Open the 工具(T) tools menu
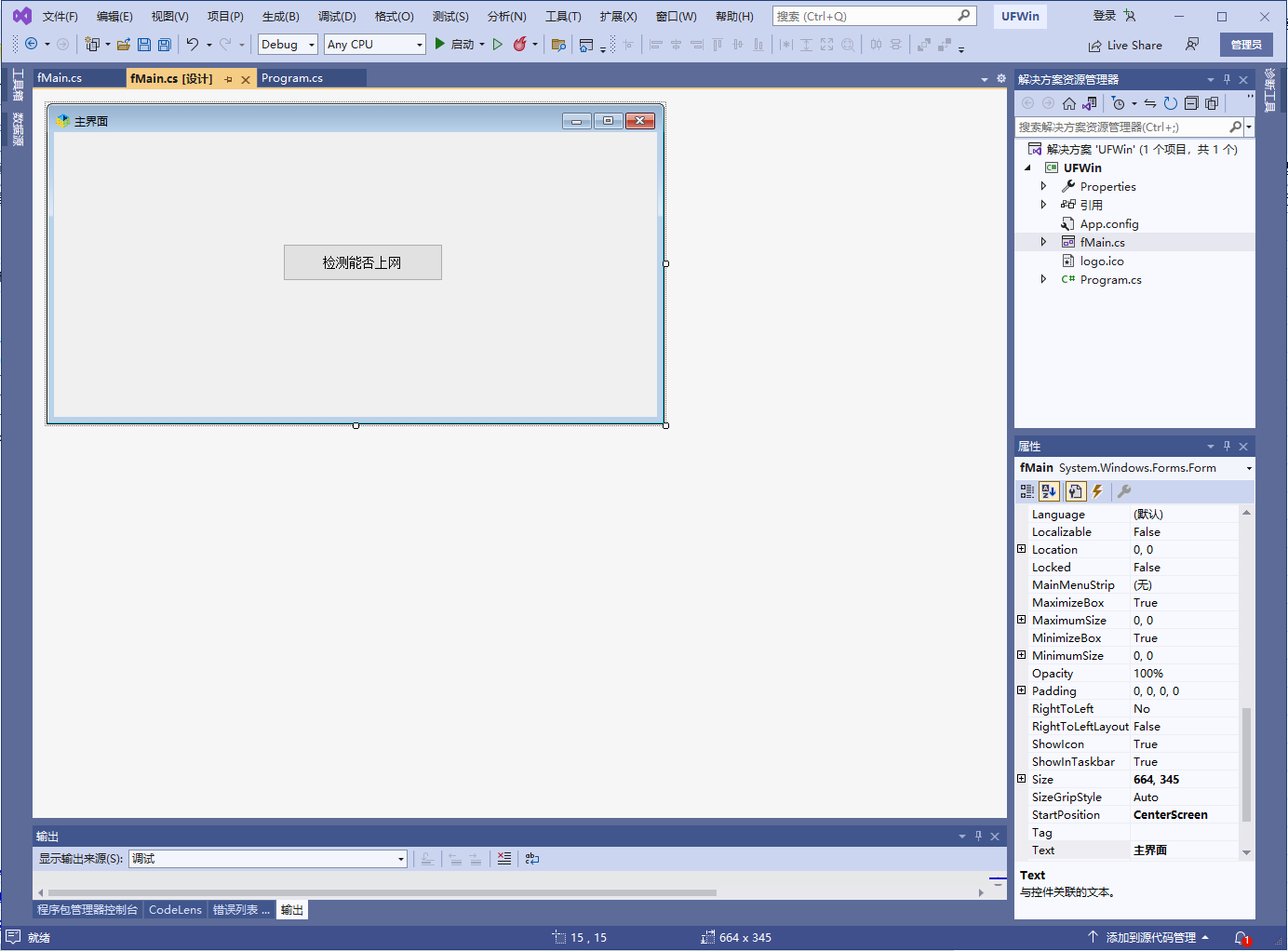The width and height of the screenshot is (1288, 951). coord(563,17)
